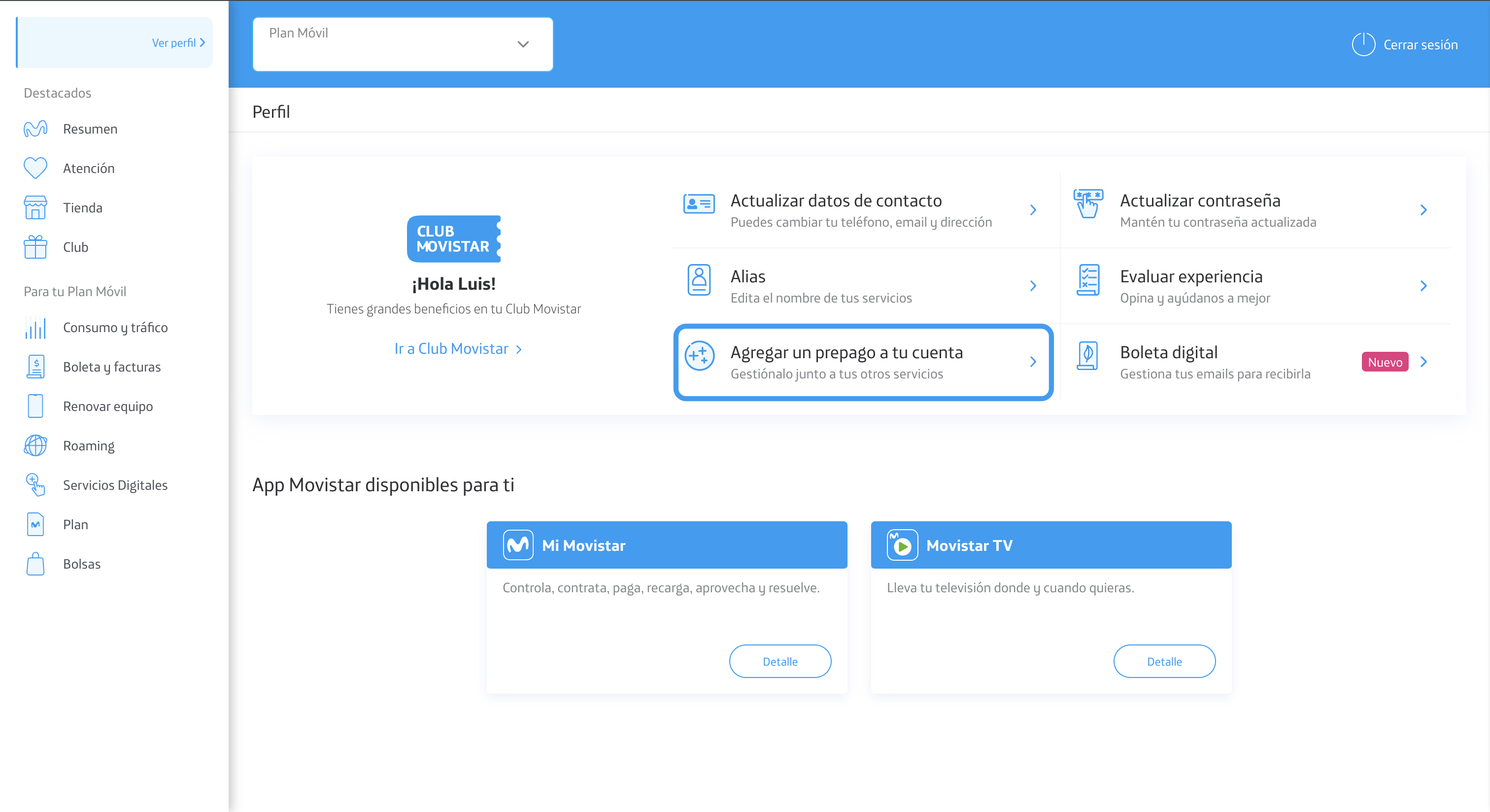
Task: Open Boleta y facturas menu item
Action: coord(112,367)
